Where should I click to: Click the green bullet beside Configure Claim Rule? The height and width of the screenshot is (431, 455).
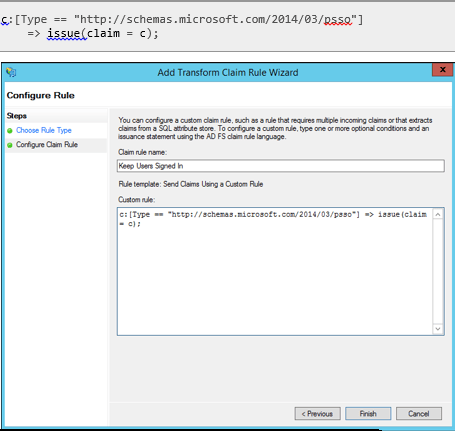point(10,145)
